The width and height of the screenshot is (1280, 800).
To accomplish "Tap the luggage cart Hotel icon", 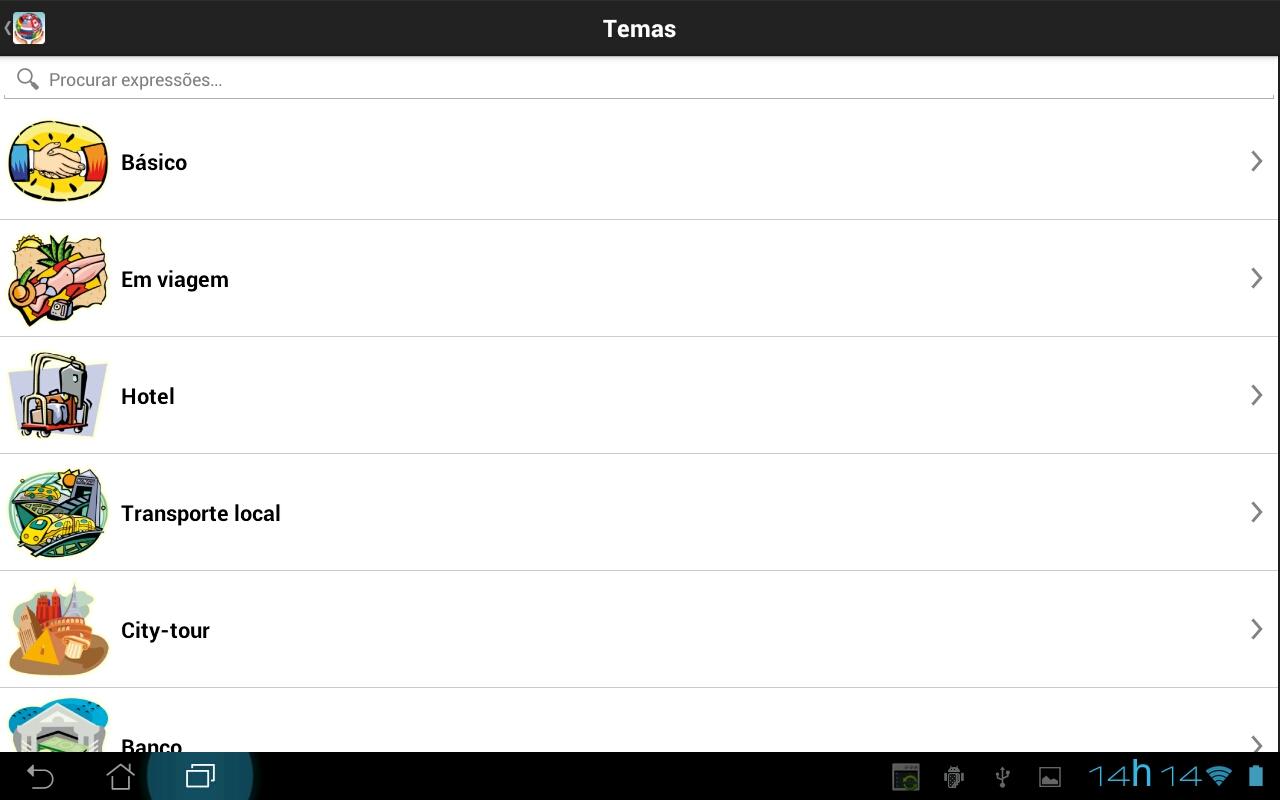I will click(58, 396).
